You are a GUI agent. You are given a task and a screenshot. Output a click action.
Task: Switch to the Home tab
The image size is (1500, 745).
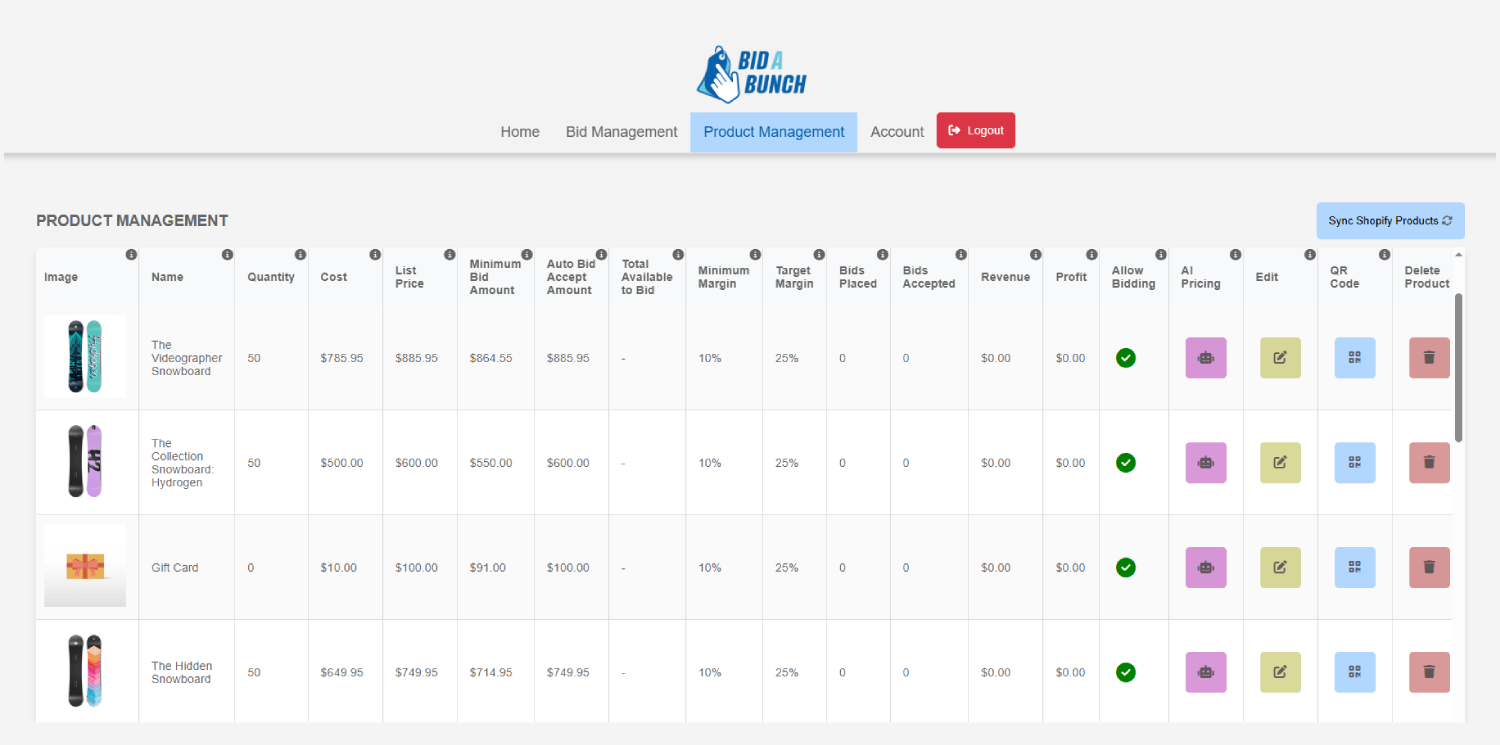[519, 131]
